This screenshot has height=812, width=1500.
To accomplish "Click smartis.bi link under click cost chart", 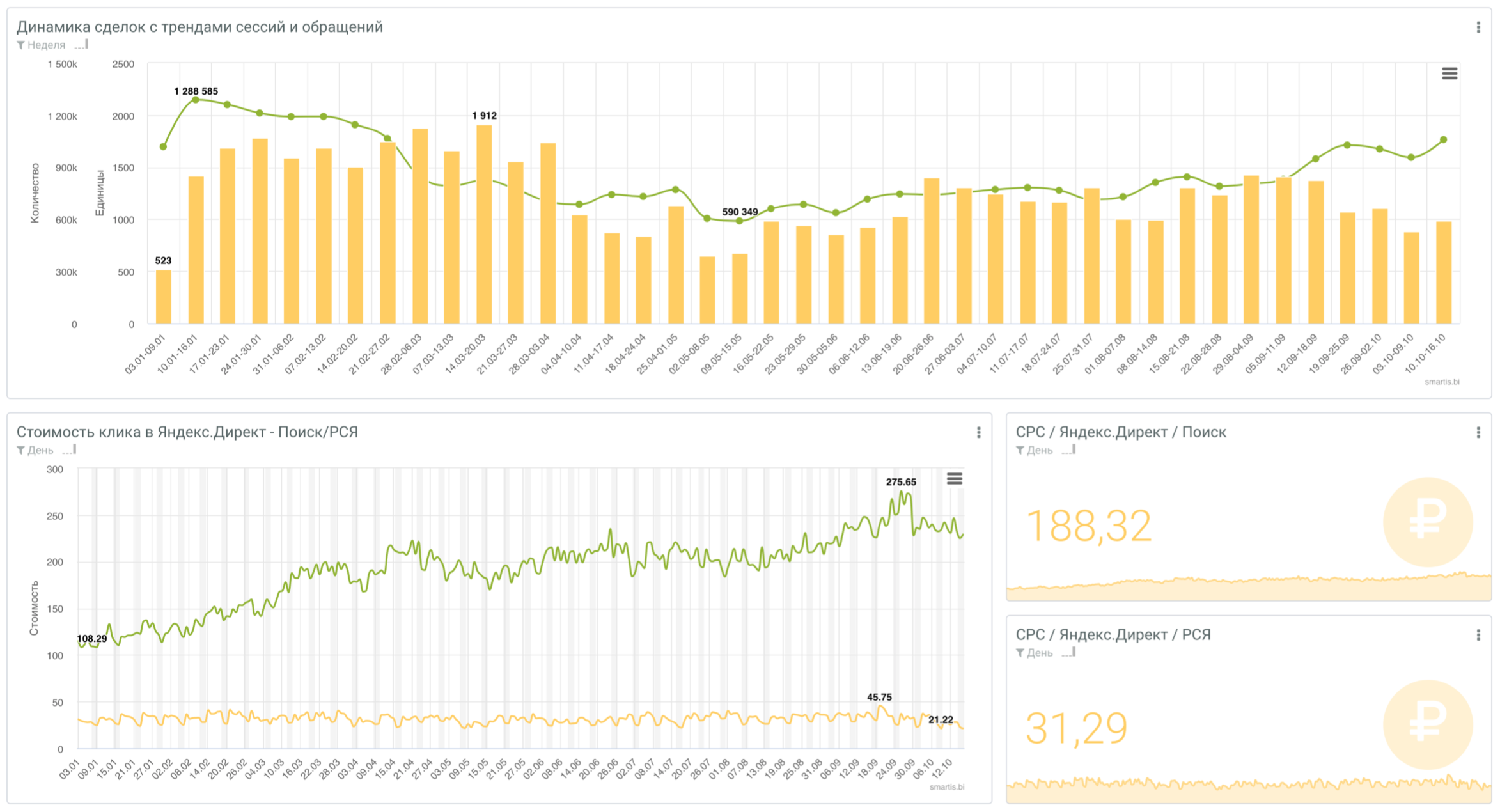I will click(x=946, y=787).
